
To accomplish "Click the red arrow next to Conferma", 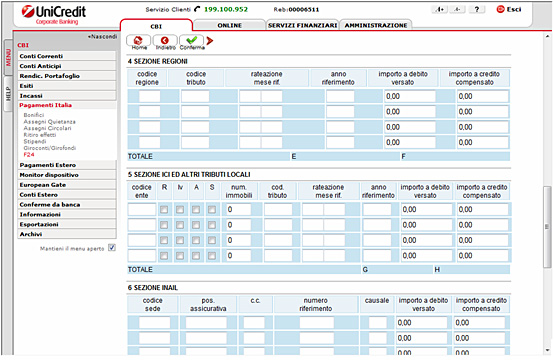I will [210, 41].
